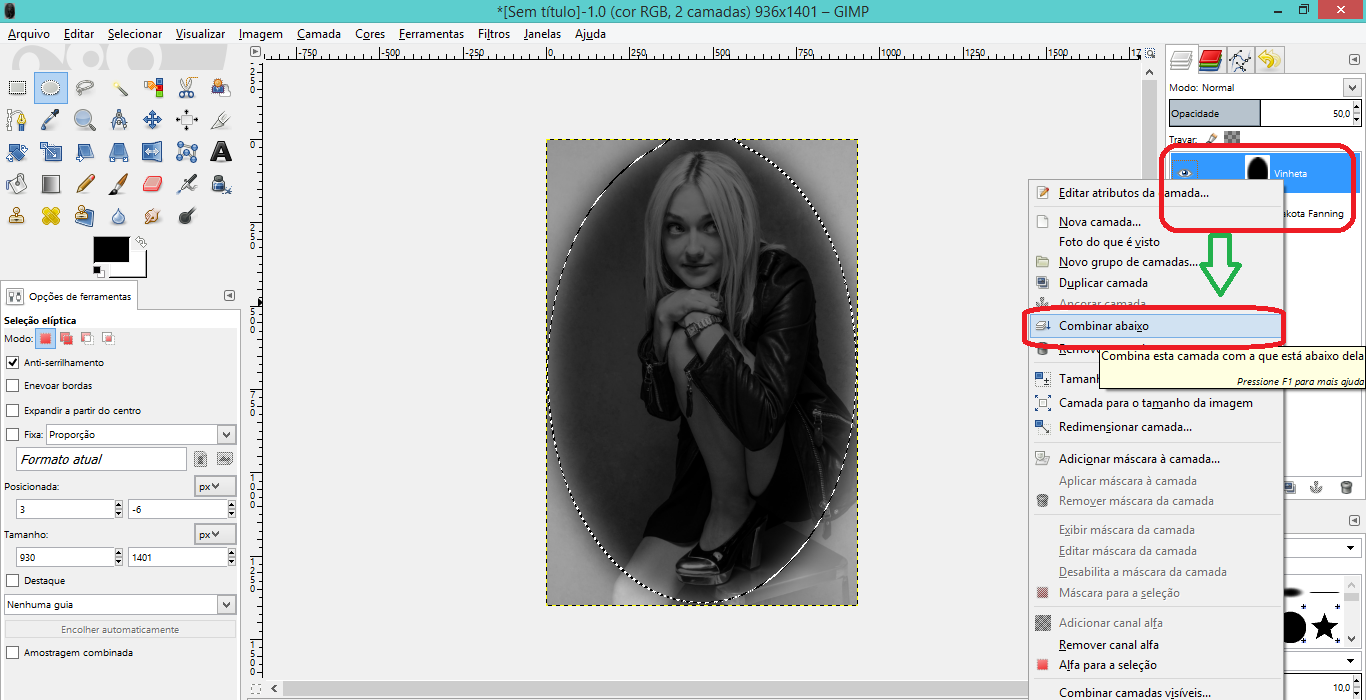
Task: Pick the Paintbrush tool
Action: point(118,184)
